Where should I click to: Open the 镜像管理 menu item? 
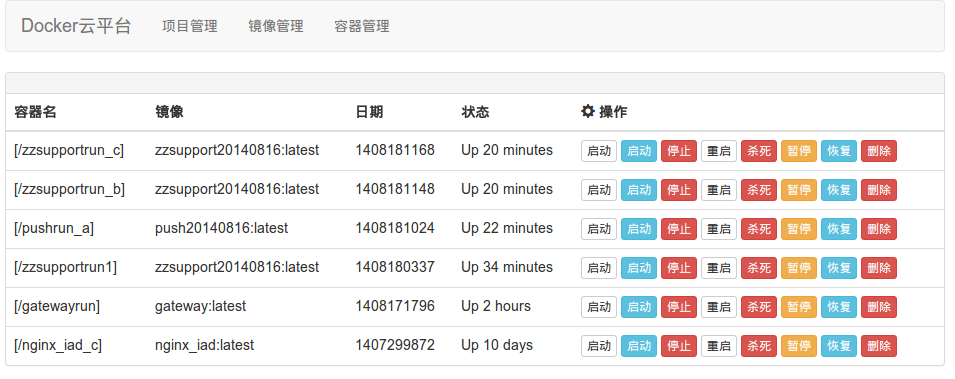[276, 26]
